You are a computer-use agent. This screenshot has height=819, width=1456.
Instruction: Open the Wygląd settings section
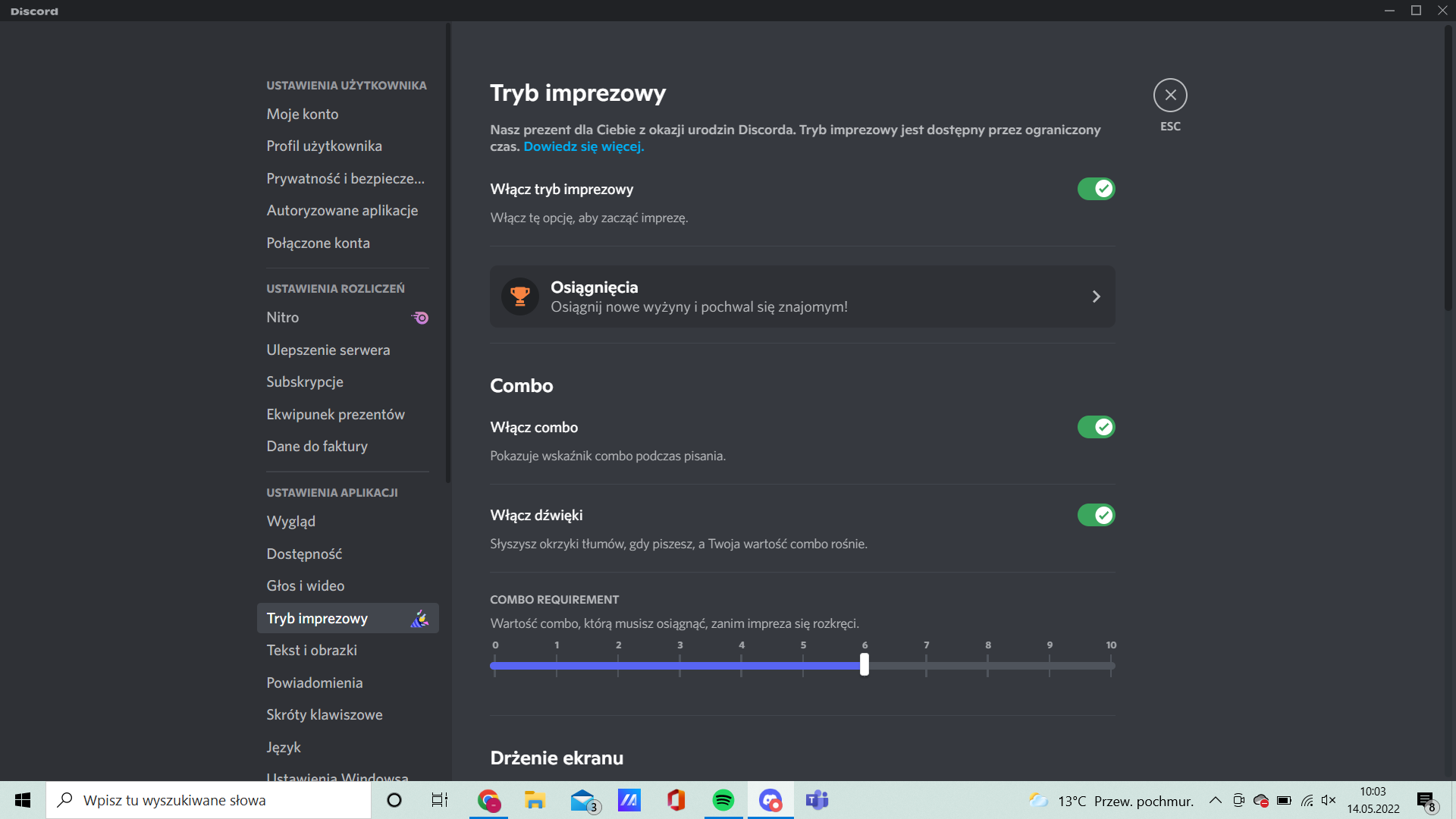(290, 522)
